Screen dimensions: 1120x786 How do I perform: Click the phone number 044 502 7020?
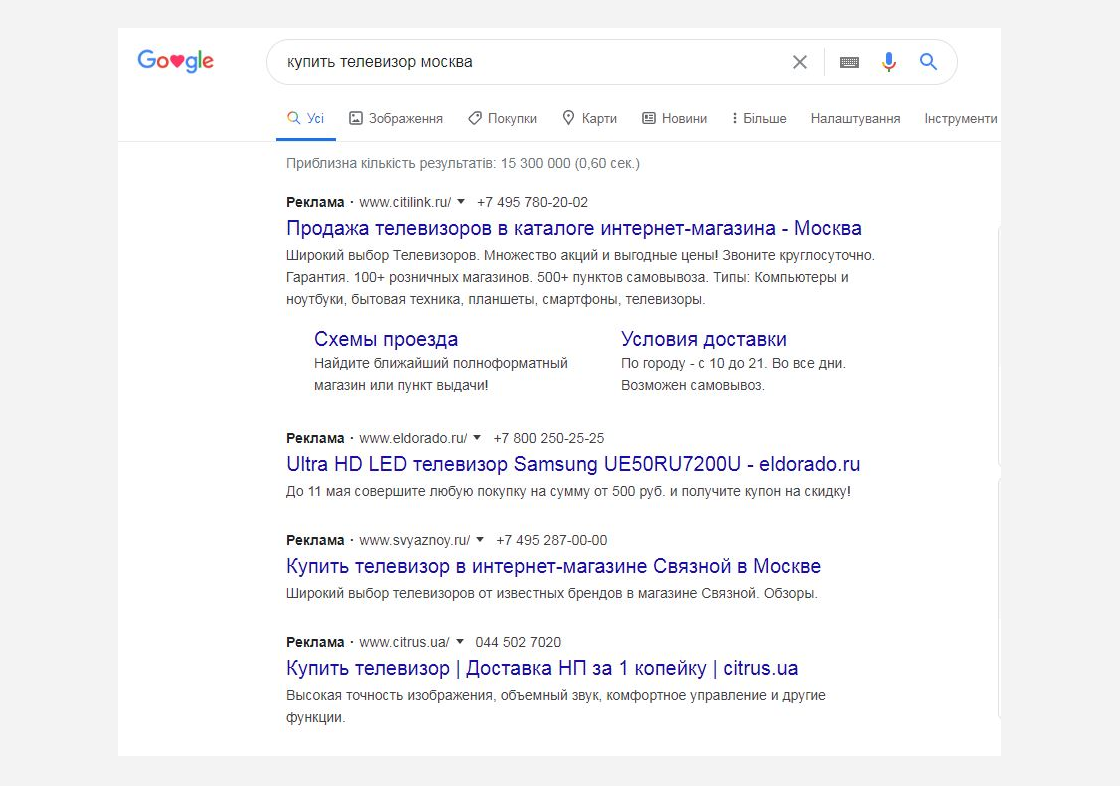click(x=518, y=642)
